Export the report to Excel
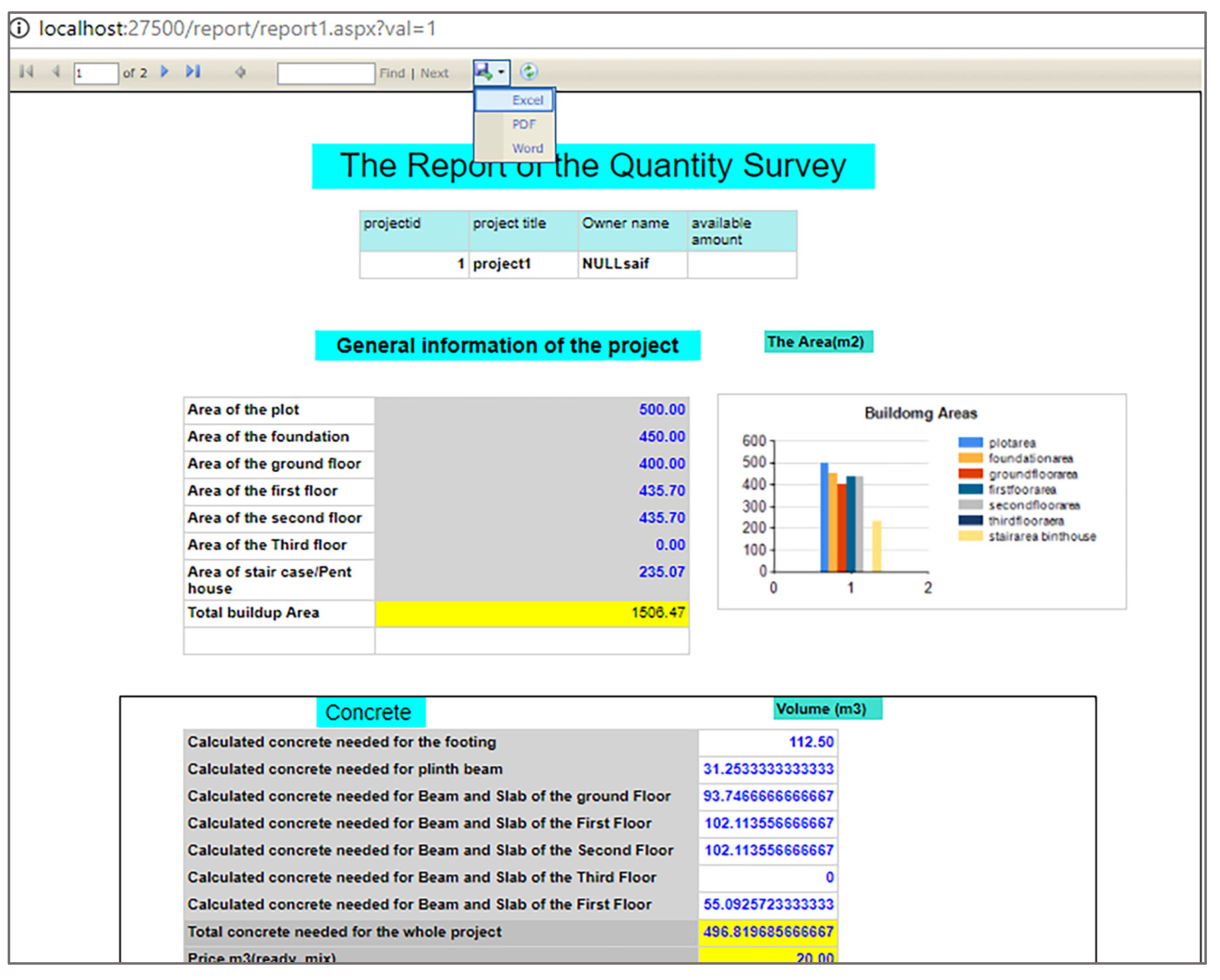This screenshot has height=980, width=1220. (x=528, y=100)
